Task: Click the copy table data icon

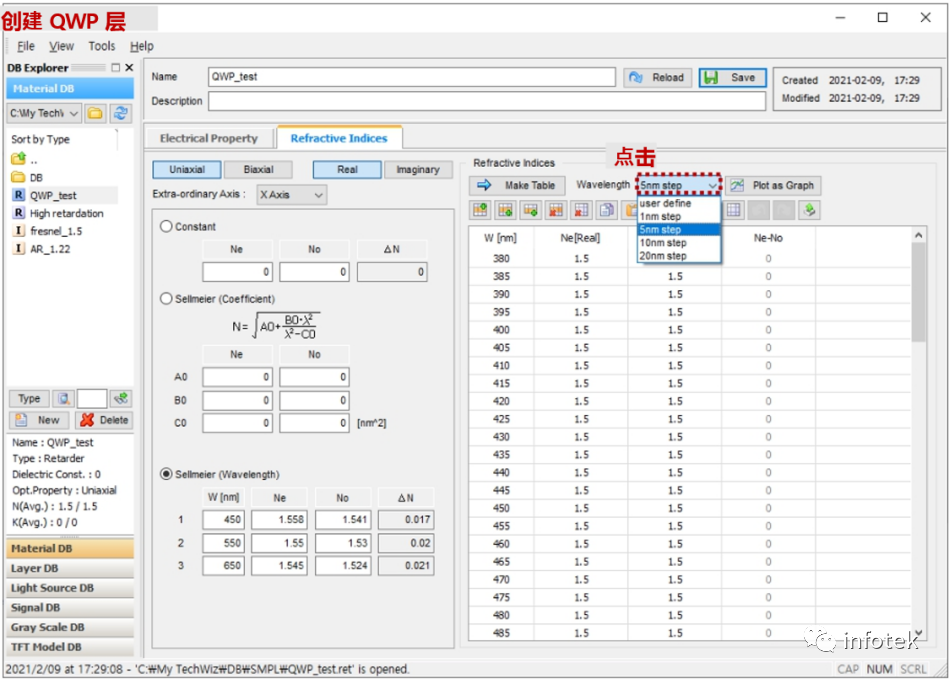Action: [606, 210]
